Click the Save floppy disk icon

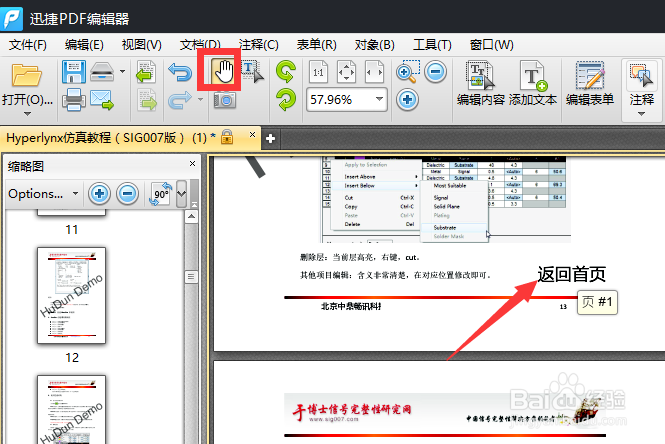pyautogui.click(x=74, y=71)
